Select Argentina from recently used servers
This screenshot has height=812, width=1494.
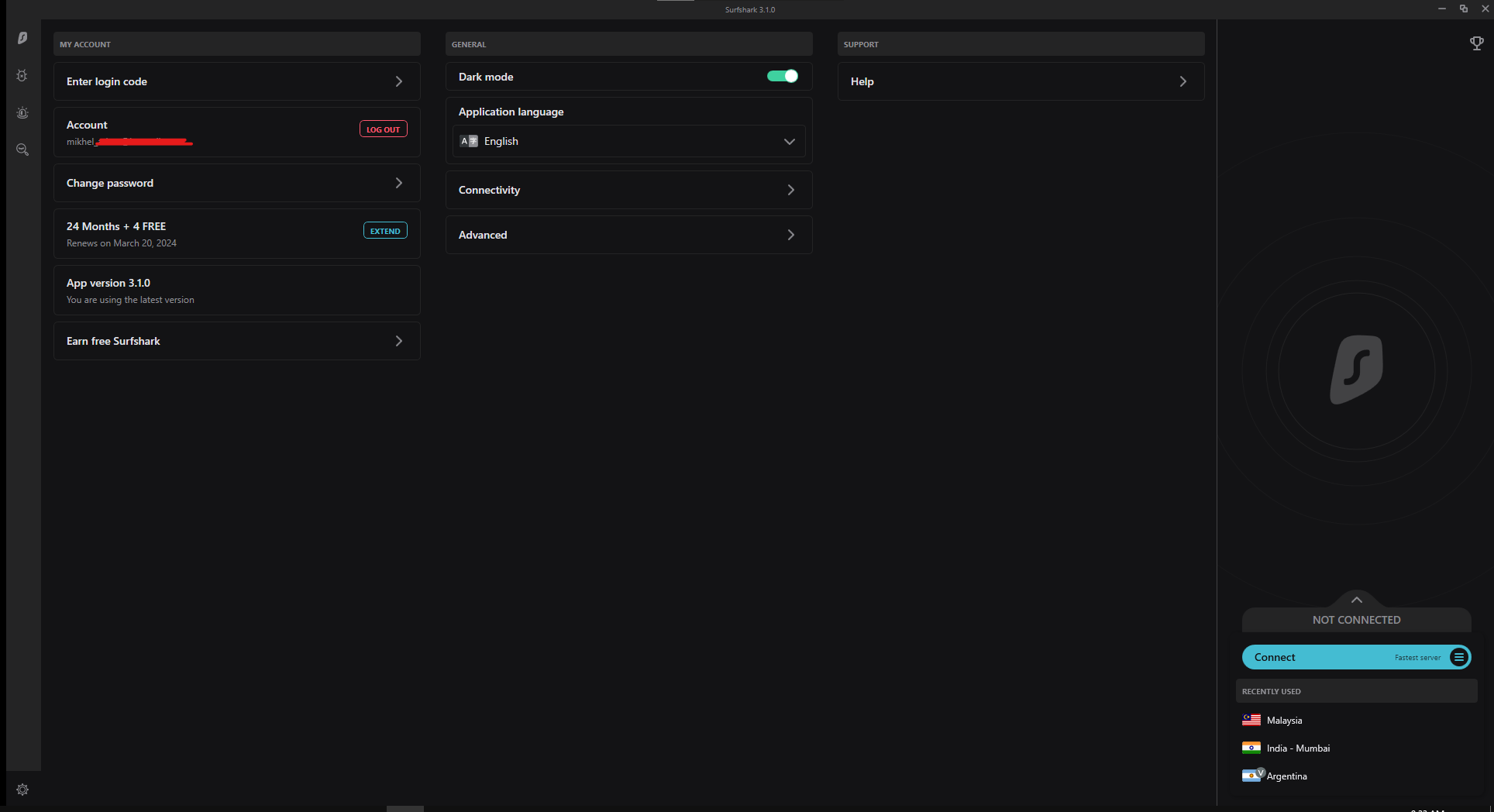pos(1286,776)
